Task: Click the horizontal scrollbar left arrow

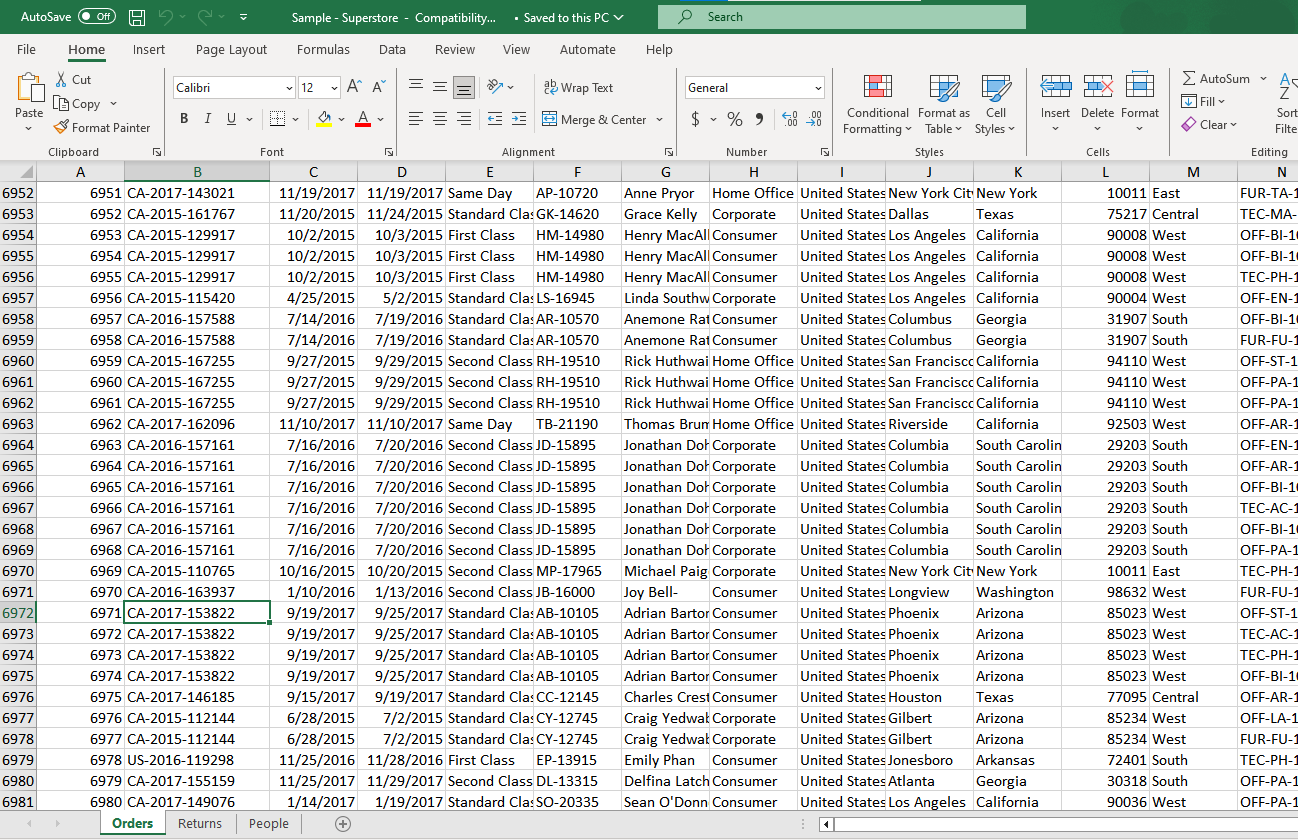Action: click(x=826, y=824)
